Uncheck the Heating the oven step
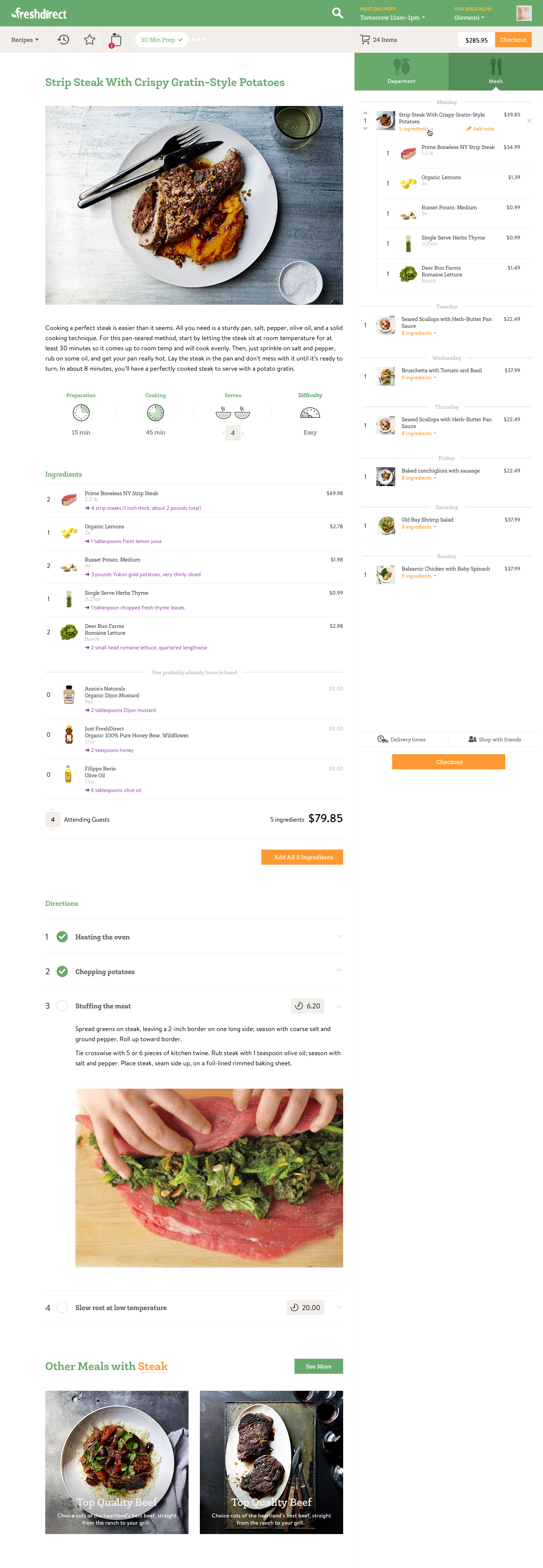Viewport: 543px width, 1568px height. pyautogui.click(x=62, y=937)
